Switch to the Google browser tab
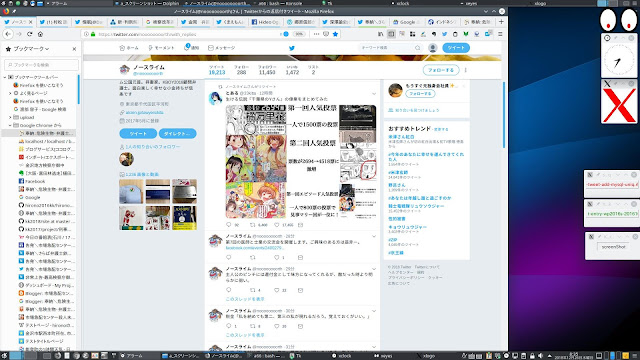The image size is (640, 360). pos(406,22)
